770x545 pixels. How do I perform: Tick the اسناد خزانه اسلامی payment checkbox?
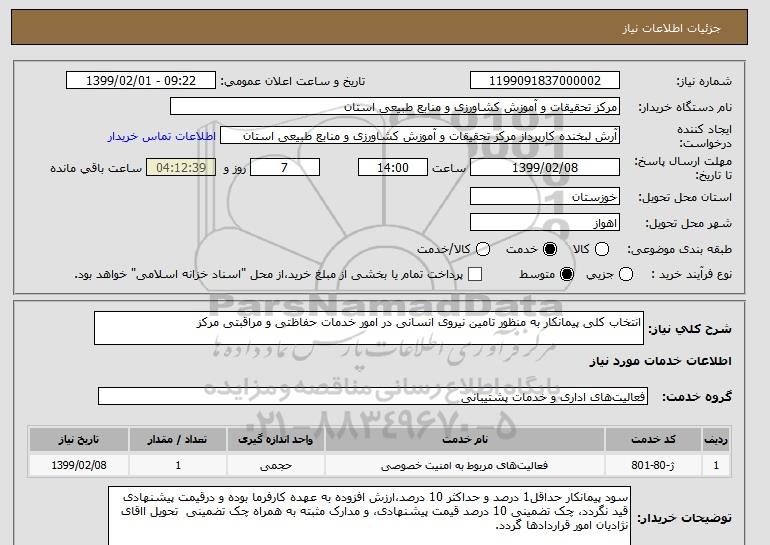click(475, 274)
